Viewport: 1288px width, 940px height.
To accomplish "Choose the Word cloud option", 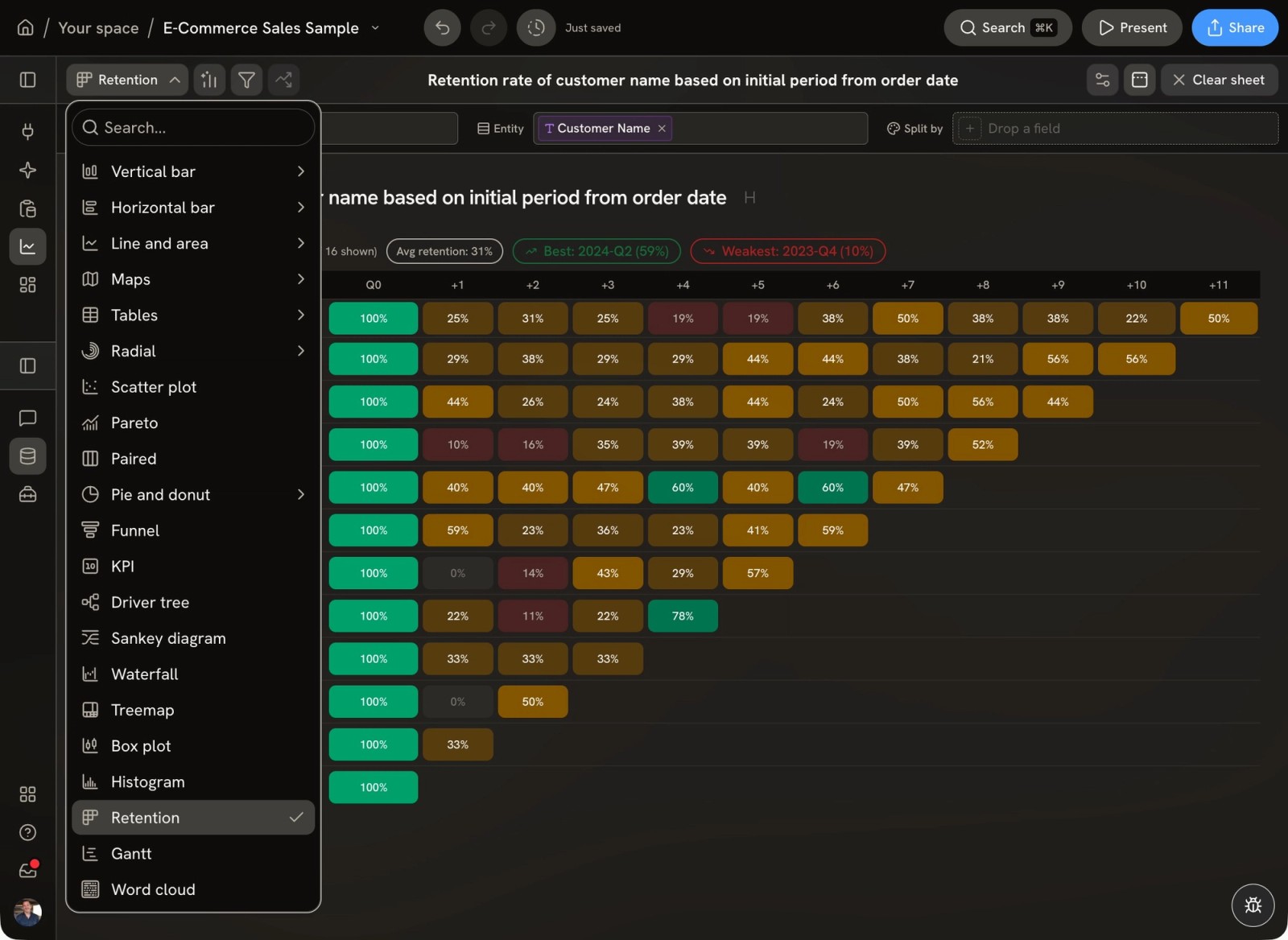I will pos(193,889).
